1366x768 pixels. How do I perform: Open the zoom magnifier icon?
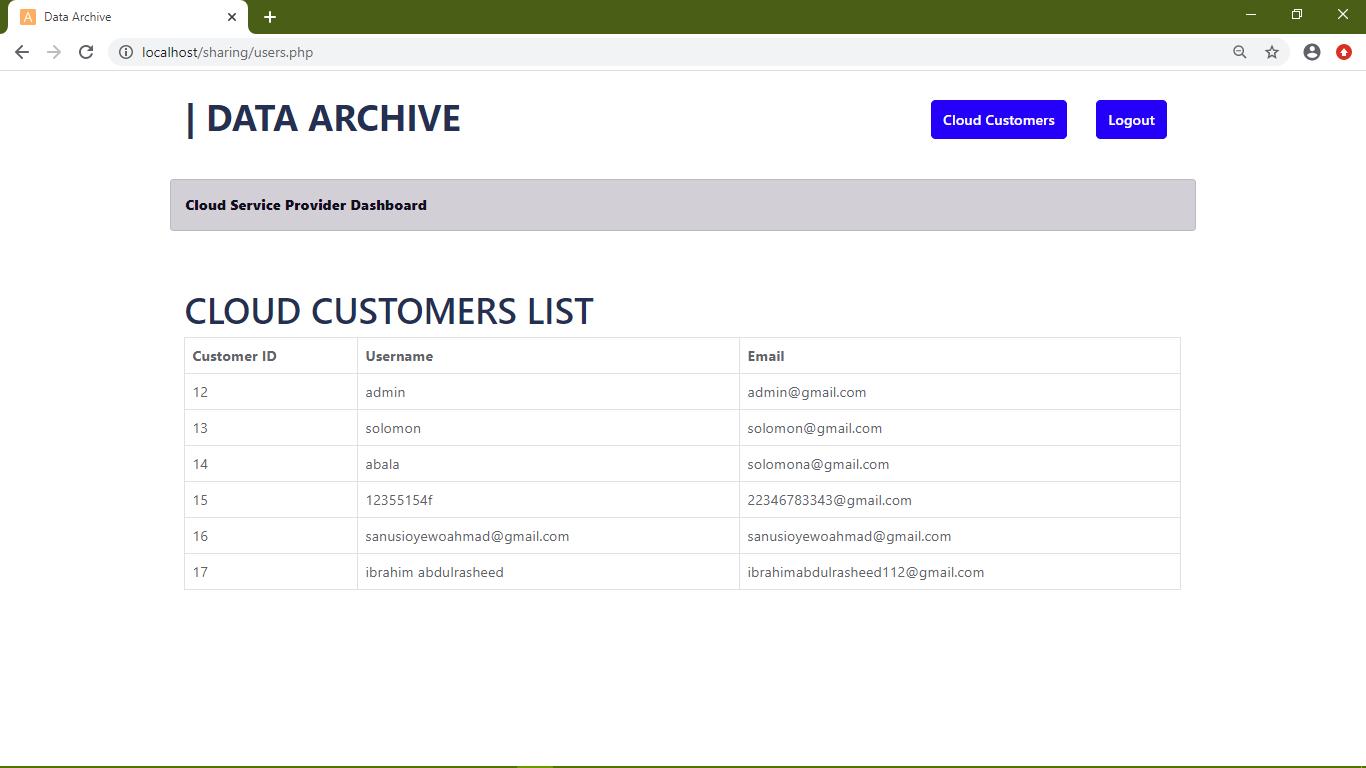point(1239,52)
